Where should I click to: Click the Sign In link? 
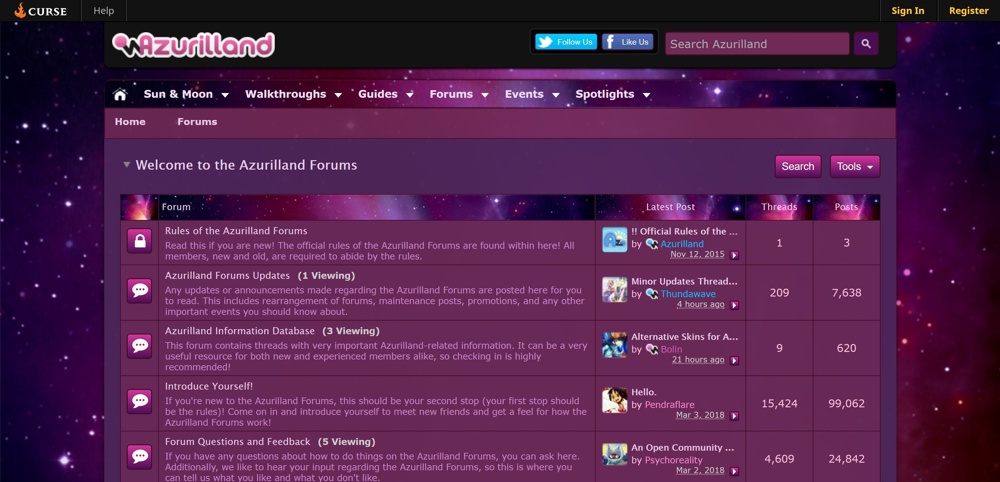tap(908, 11)
